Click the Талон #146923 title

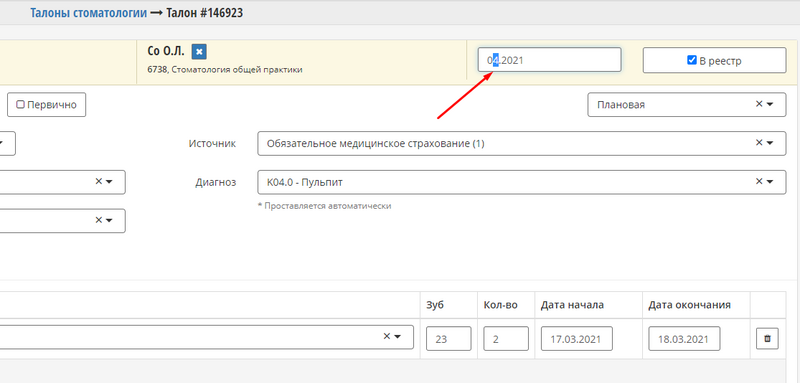click(205, 13)
